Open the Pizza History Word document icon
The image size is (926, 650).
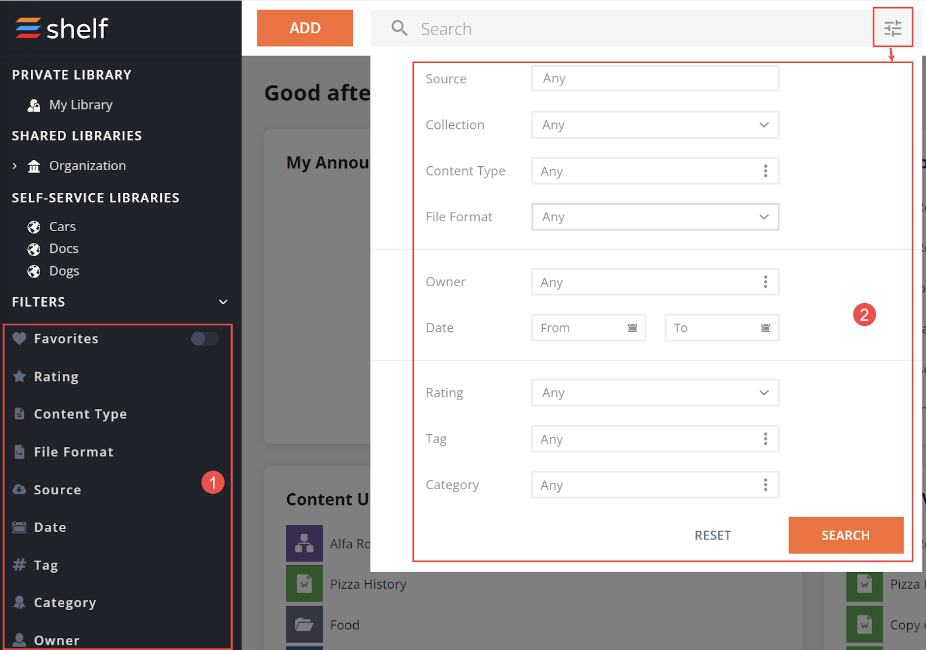(305, 584)
